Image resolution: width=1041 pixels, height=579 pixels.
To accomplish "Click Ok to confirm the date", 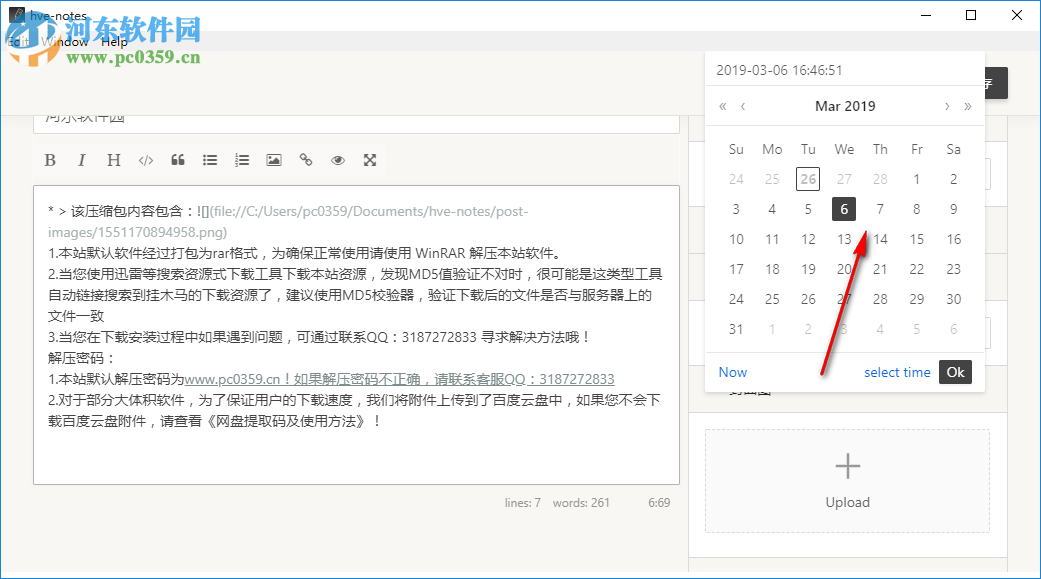I will [x=954, y=371].
